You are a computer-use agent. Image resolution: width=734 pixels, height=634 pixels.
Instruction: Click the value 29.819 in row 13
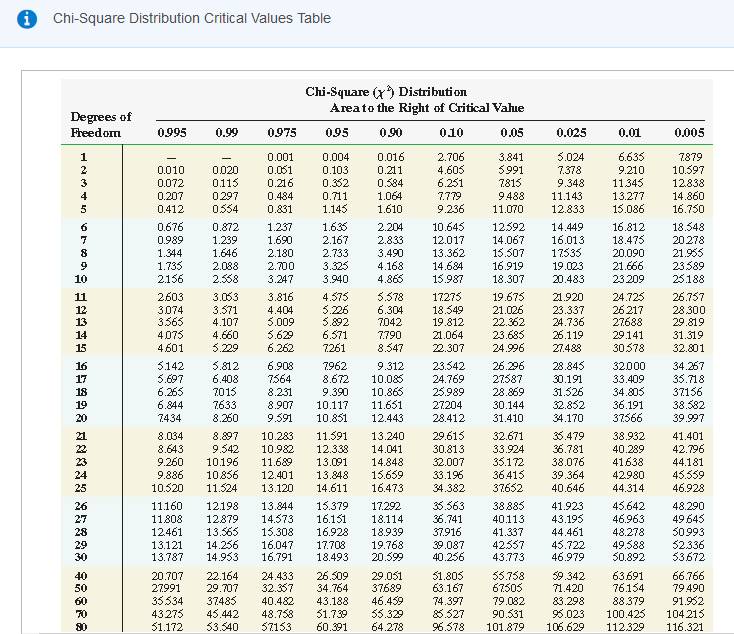[688, 322]
